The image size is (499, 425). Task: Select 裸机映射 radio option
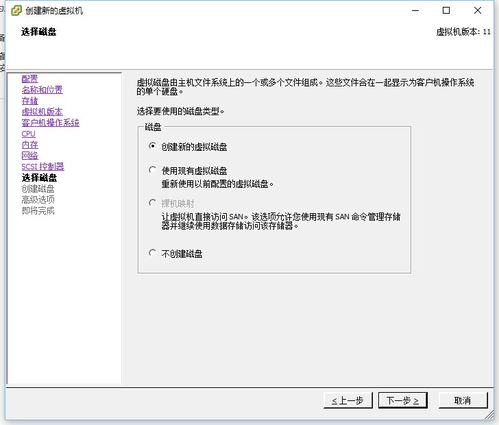pos(152,203)
